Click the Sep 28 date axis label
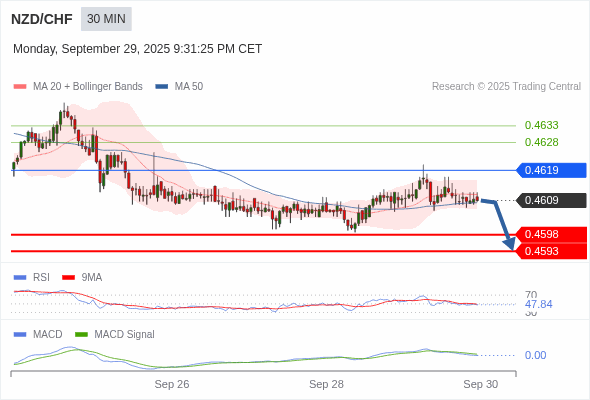 (326, 384)
